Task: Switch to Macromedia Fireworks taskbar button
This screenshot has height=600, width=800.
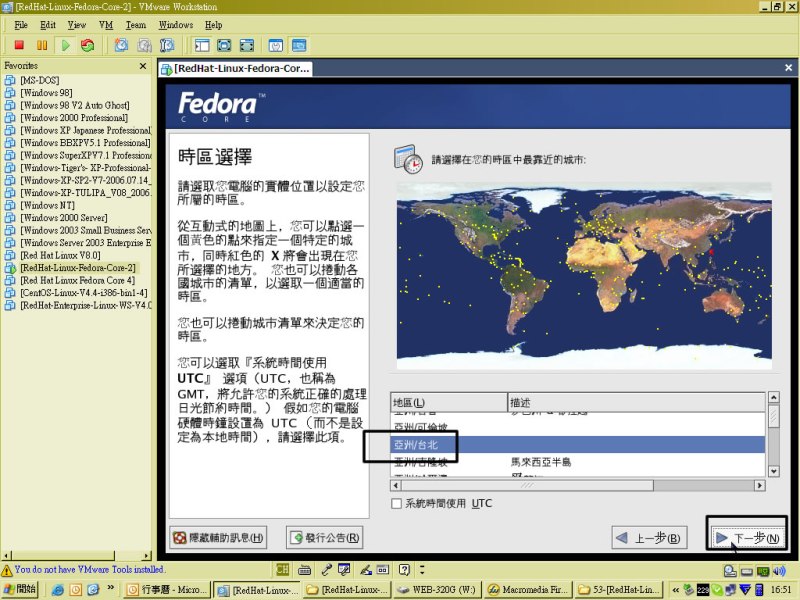Action: click(529, 590)
